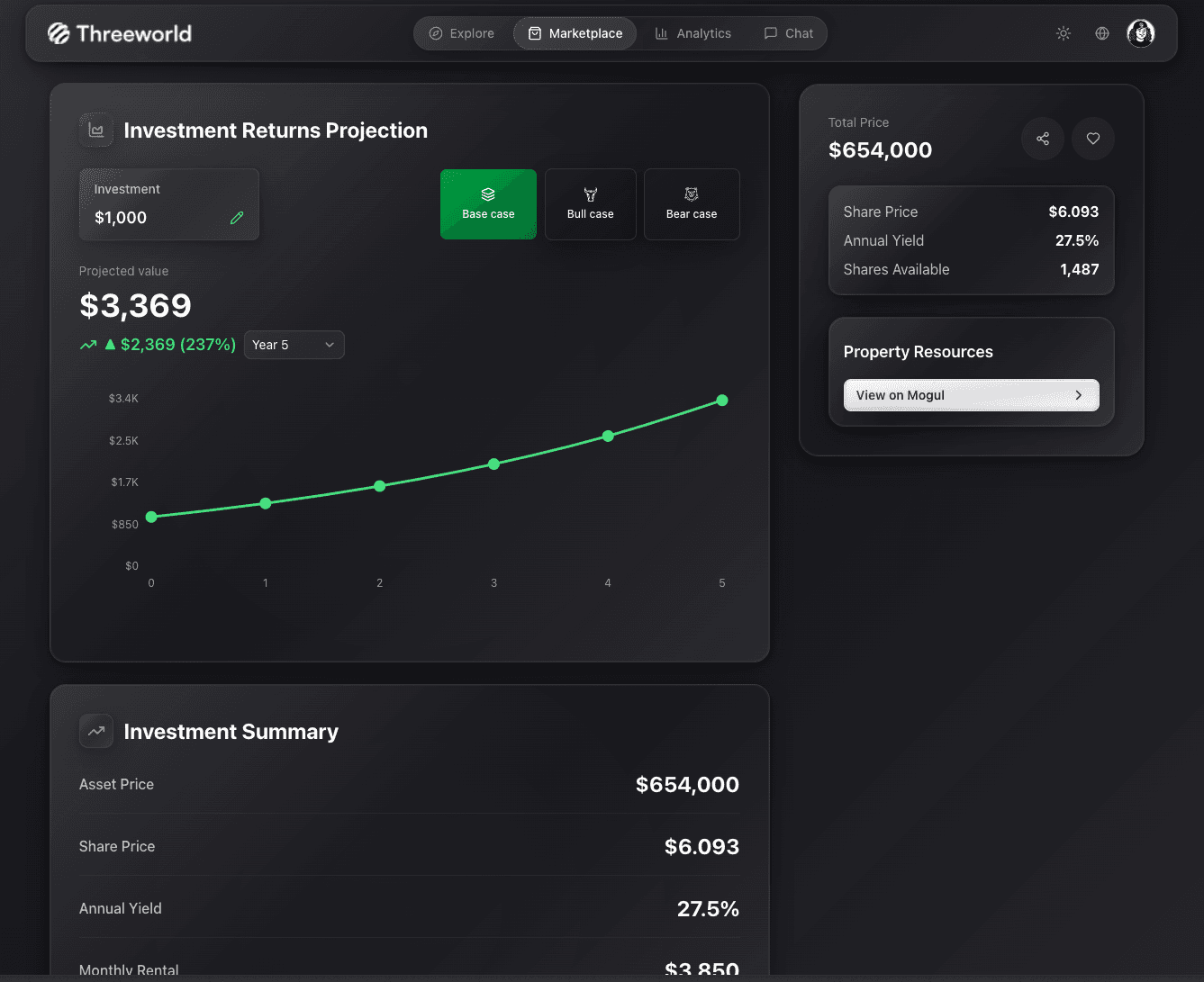Expand the Year 5 dropdown
This screenshot has width=1204, height=982.
294,345
